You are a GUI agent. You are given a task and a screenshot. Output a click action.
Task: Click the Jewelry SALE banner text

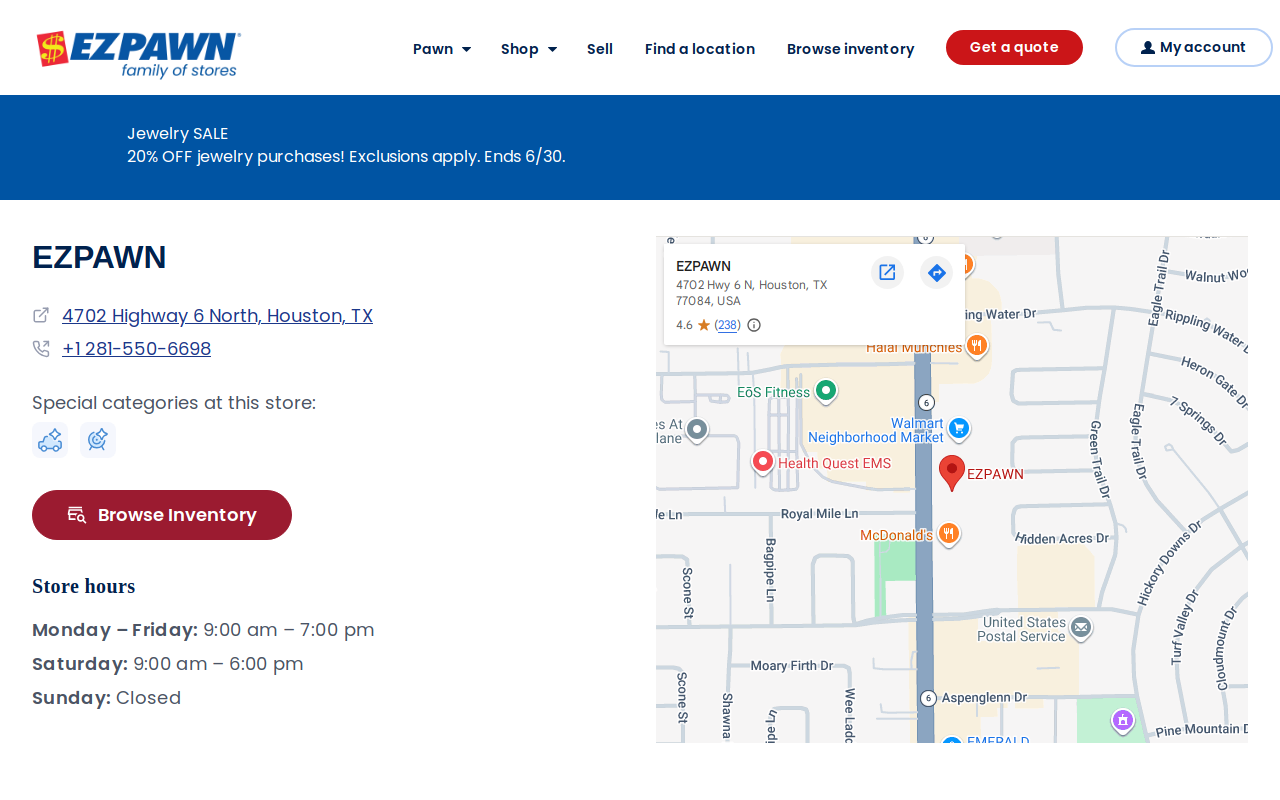coord(178,133)
